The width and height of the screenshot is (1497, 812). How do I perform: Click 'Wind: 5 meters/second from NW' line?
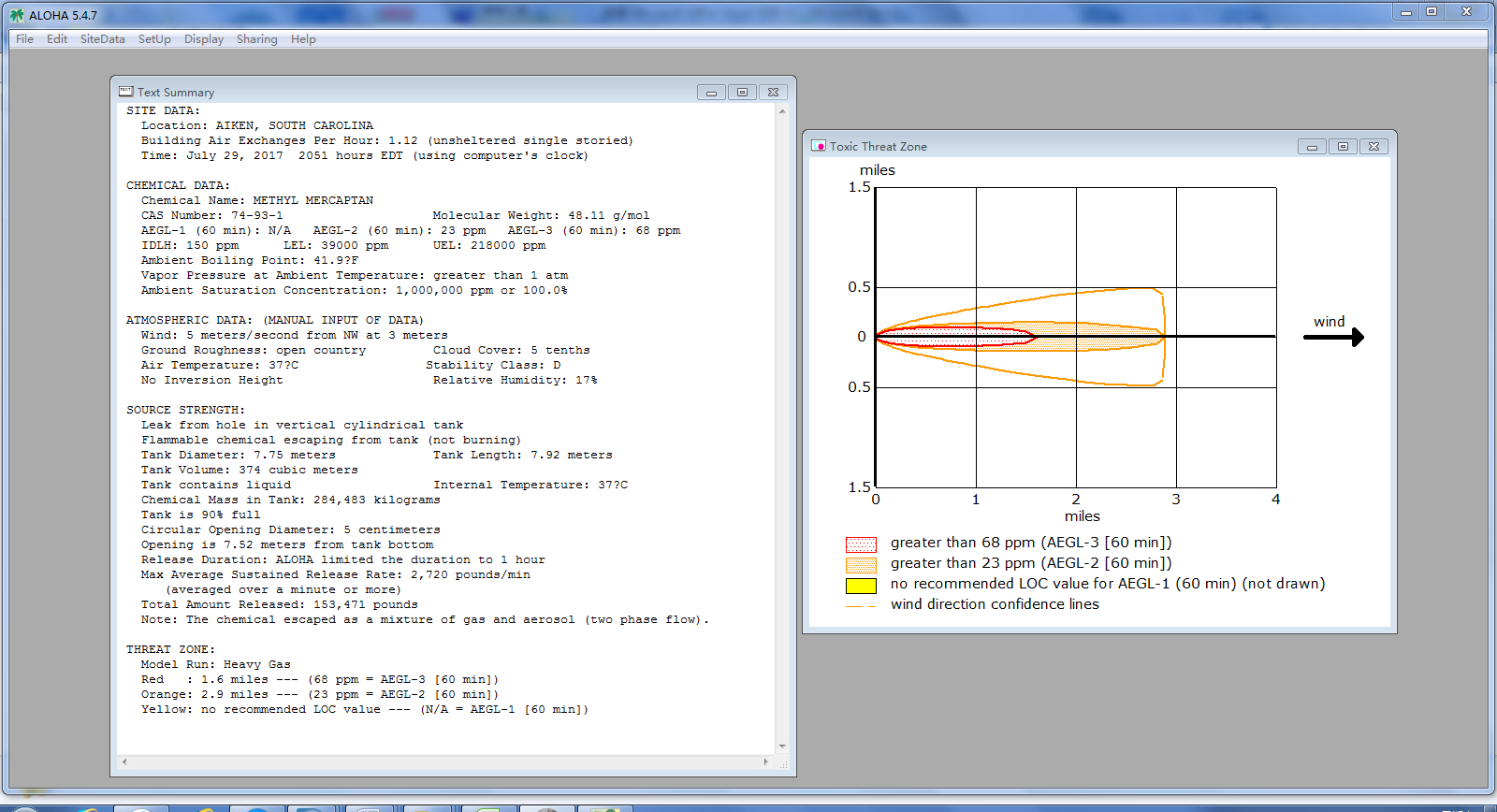coord(295,335)
